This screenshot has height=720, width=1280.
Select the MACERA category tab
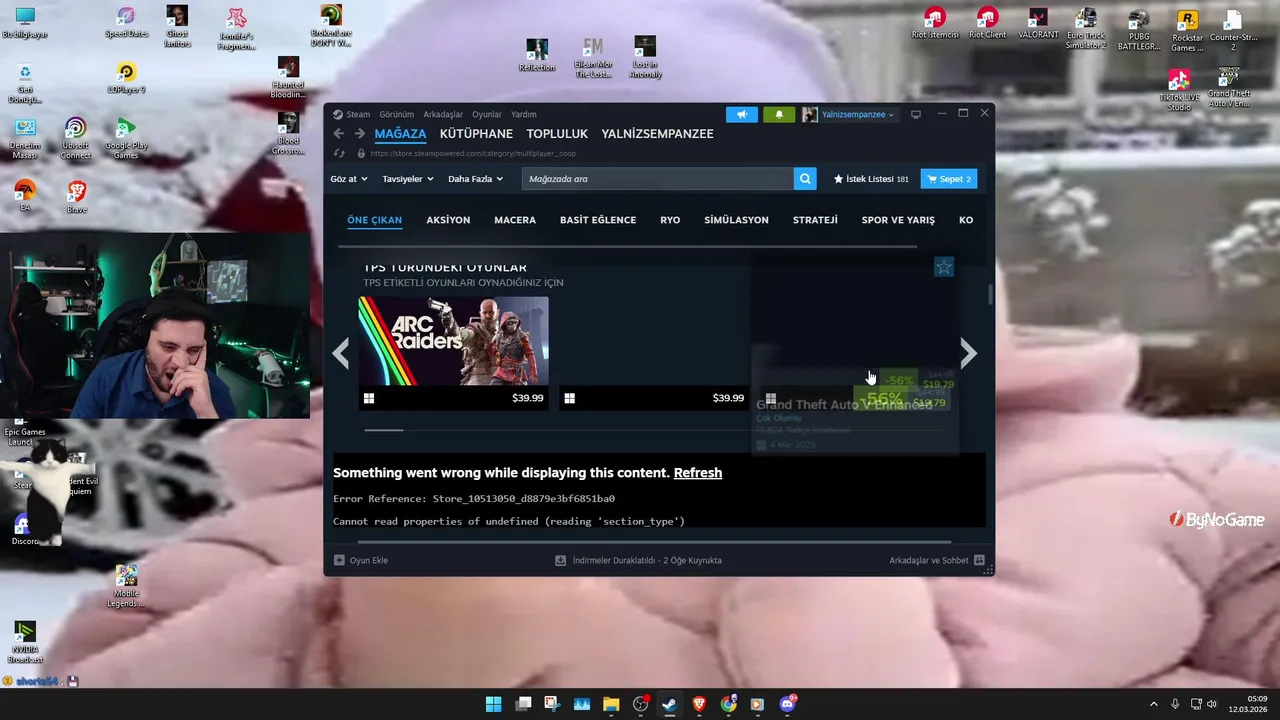click(515, 220)
